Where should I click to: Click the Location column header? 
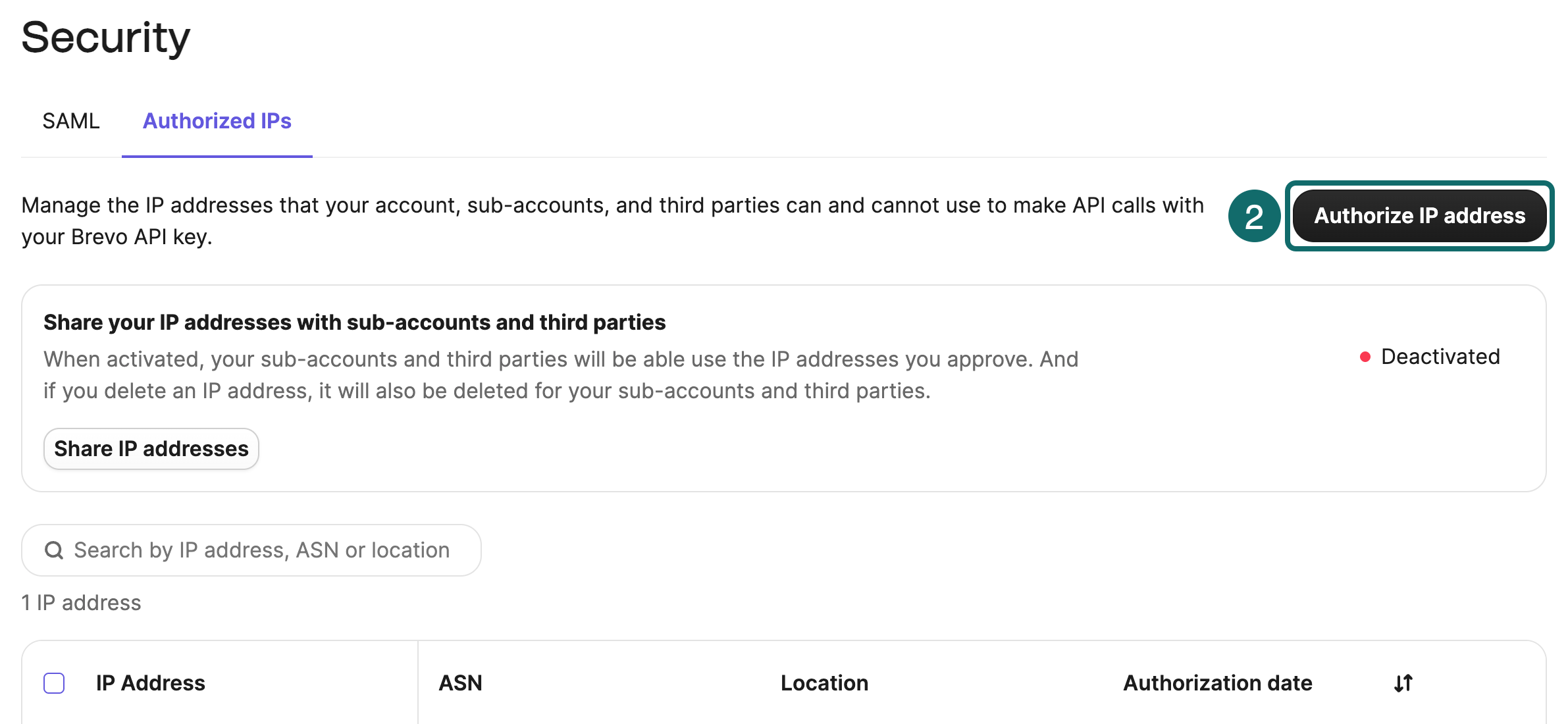[824, 683]
